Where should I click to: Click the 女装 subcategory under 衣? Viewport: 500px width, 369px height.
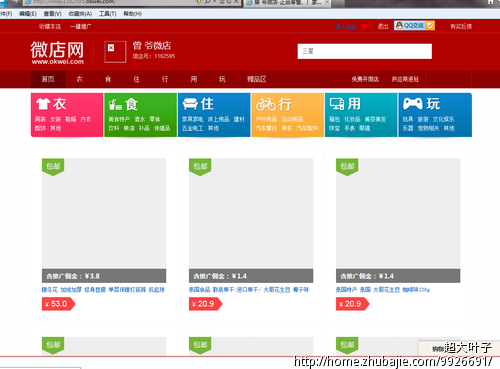[x=55, y=119]
